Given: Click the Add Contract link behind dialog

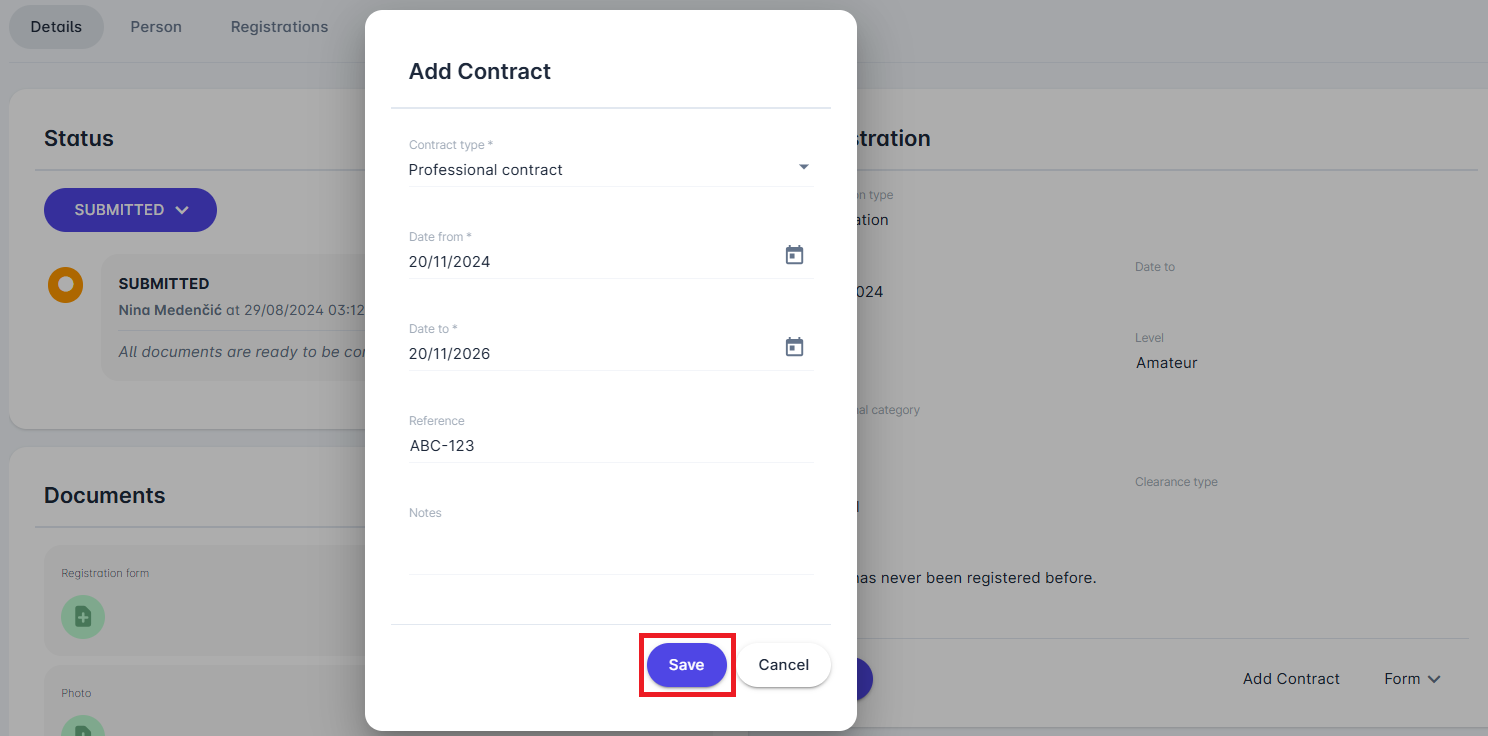Looking at the screenshot, I should 1291,679.
